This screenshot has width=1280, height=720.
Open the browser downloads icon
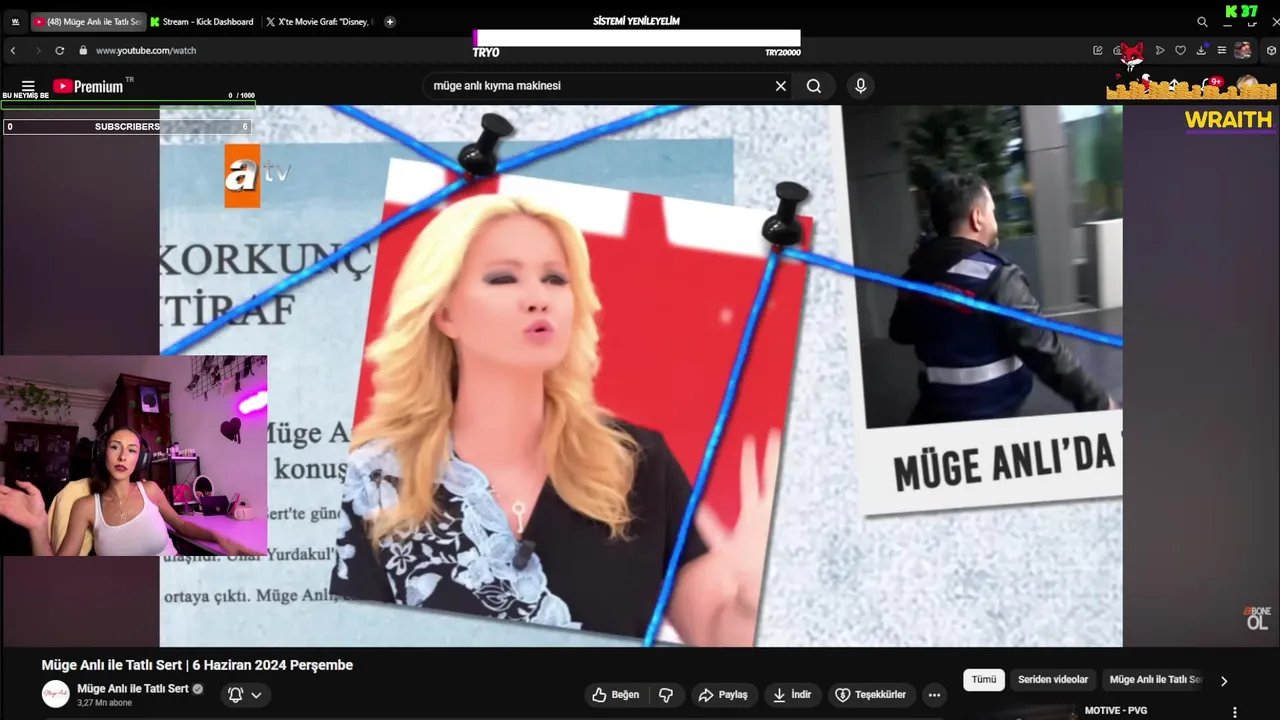tap(1201, 50)
